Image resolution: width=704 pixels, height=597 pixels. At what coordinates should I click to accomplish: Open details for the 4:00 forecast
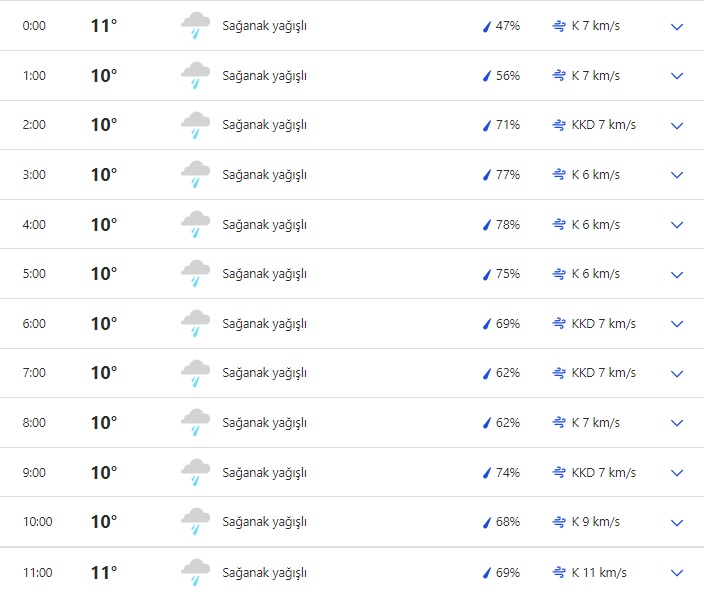(x=677, y=225)
